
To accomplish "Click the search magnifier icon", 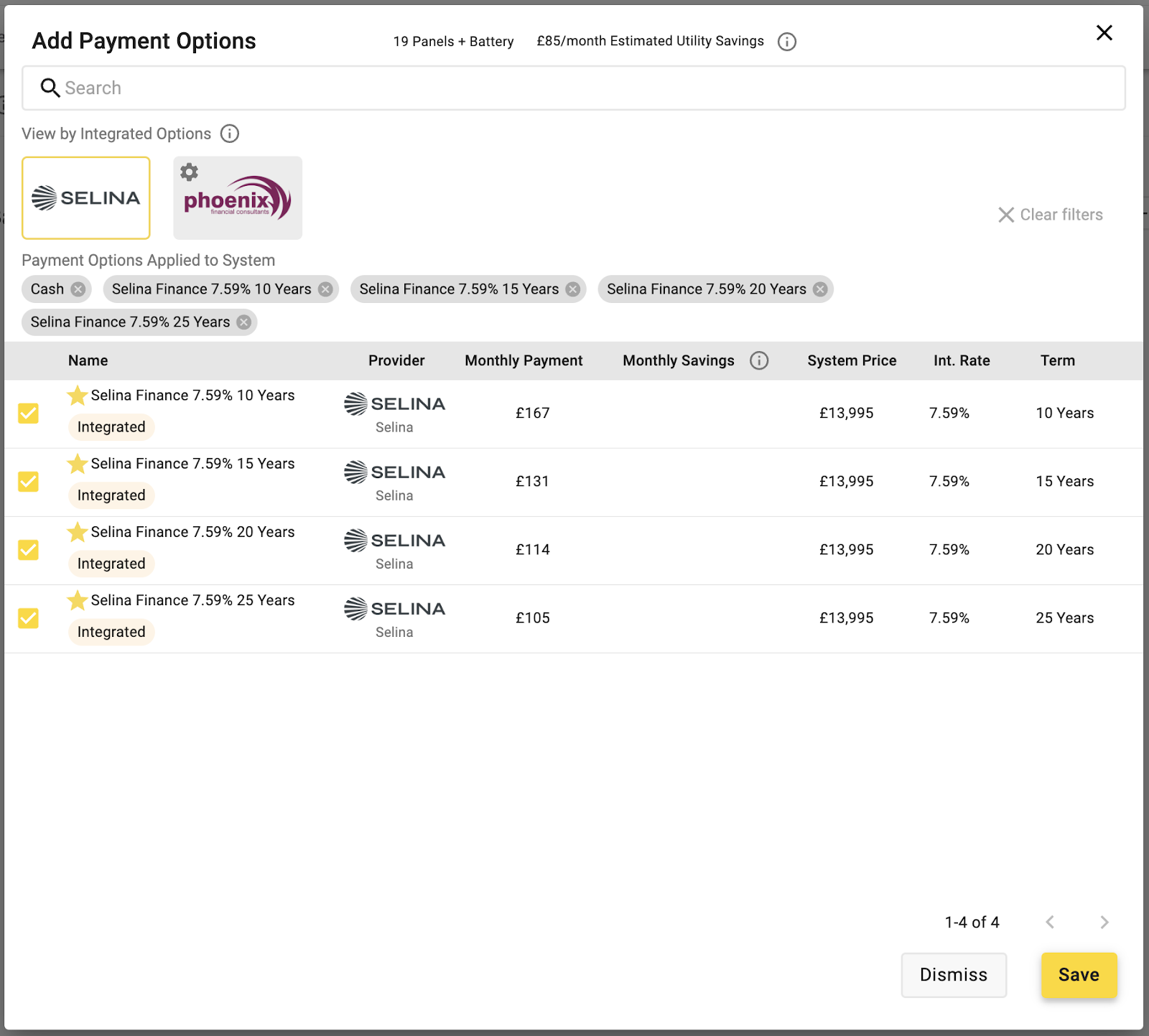I will click(50, 88).
